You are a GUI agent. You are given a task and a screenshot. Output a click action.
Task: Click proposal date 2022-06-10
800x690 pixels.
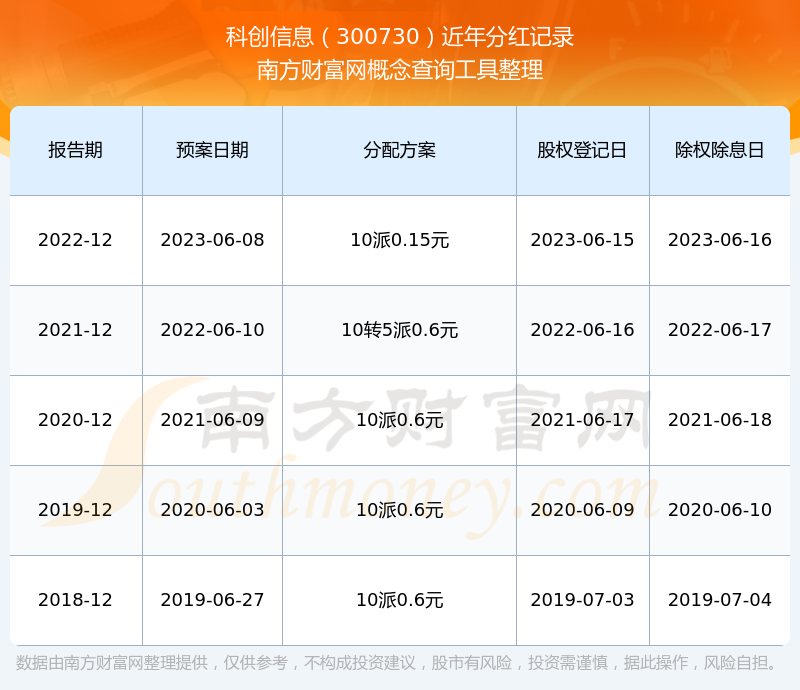click(212, 330)
